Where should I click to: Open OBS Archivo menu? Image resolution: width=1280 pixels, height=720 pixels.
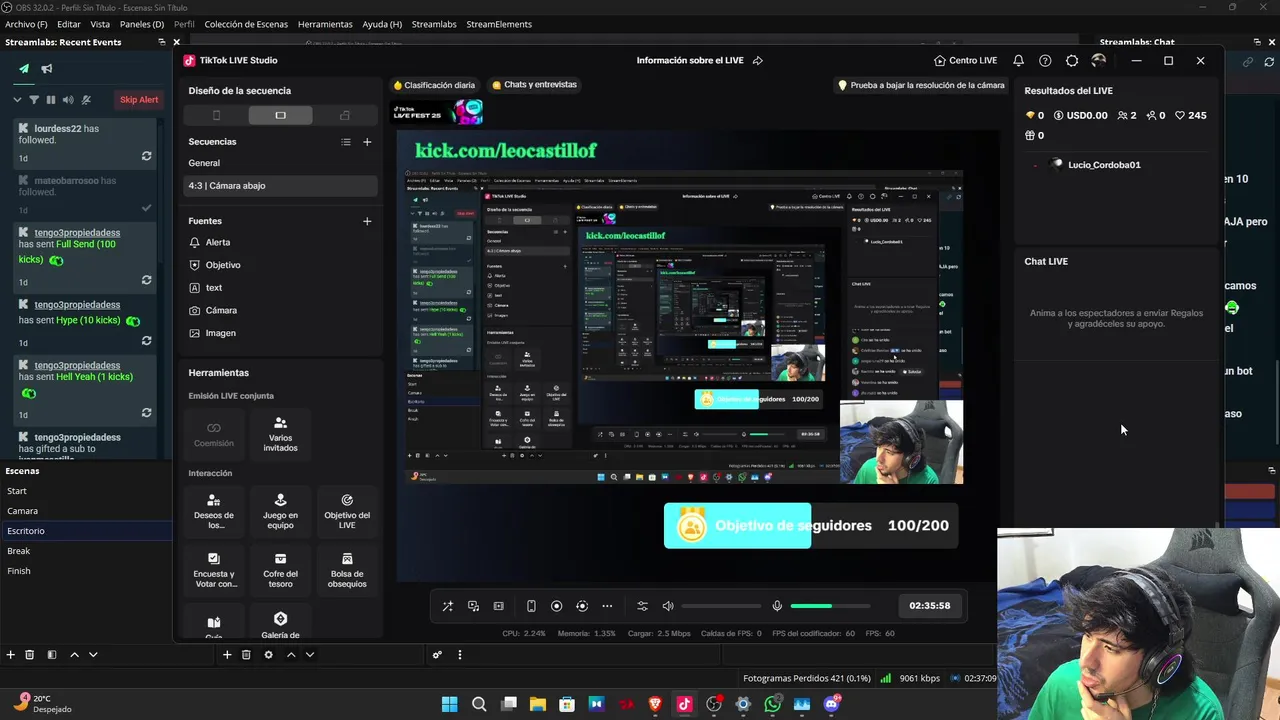[26, 24]
